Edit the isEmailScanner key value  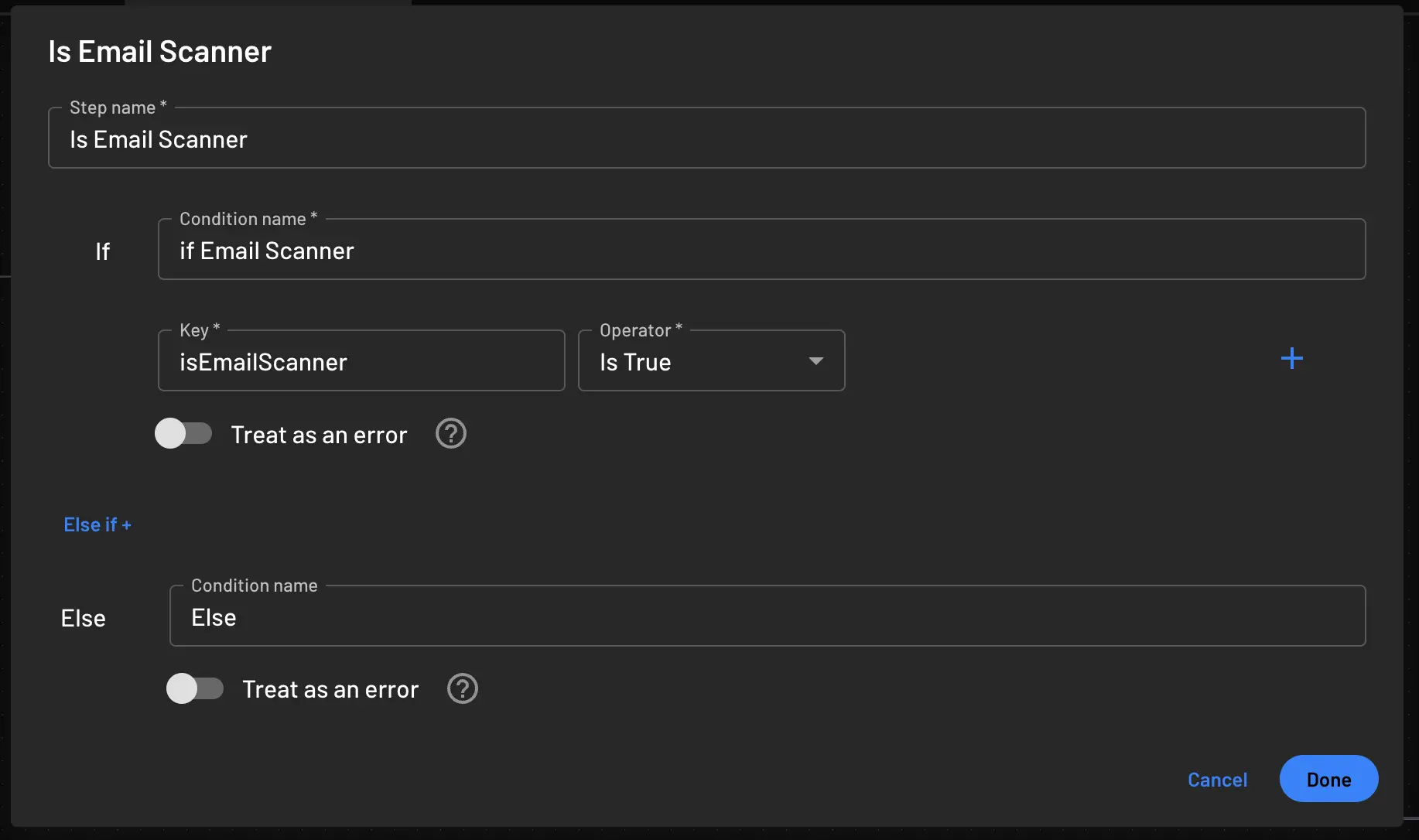[x=361, y=361]
